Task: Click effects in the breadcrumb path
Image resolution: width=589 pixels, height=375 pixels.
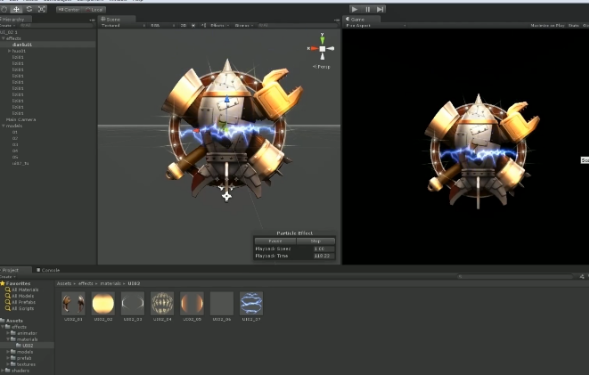Action: [85, 283]
